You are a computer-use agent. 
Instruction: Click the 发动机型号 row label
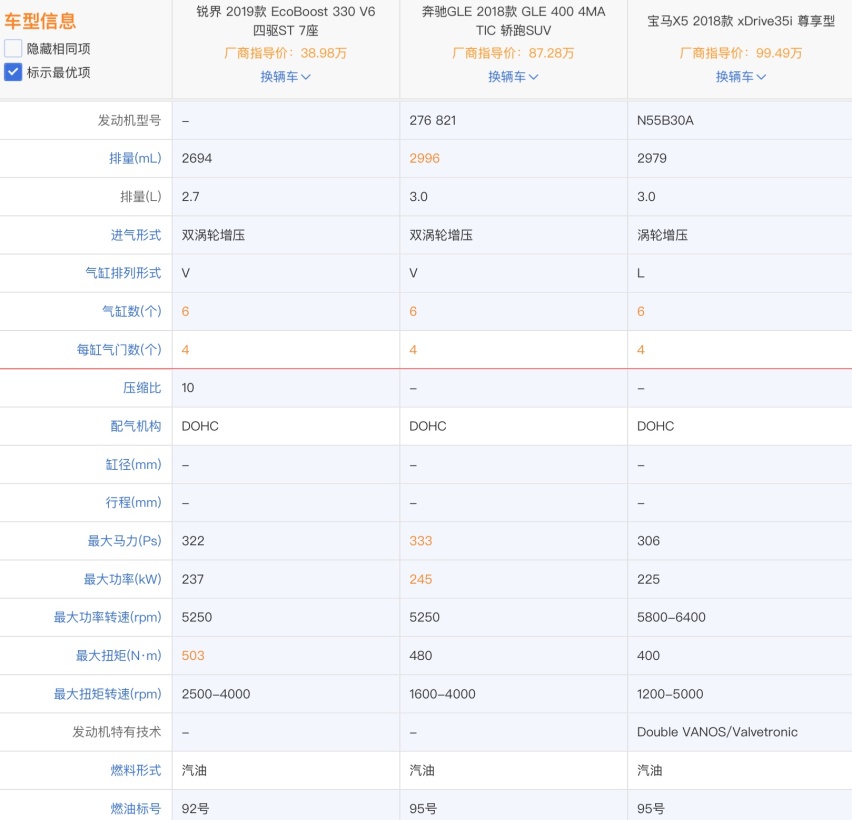point(129,120)
